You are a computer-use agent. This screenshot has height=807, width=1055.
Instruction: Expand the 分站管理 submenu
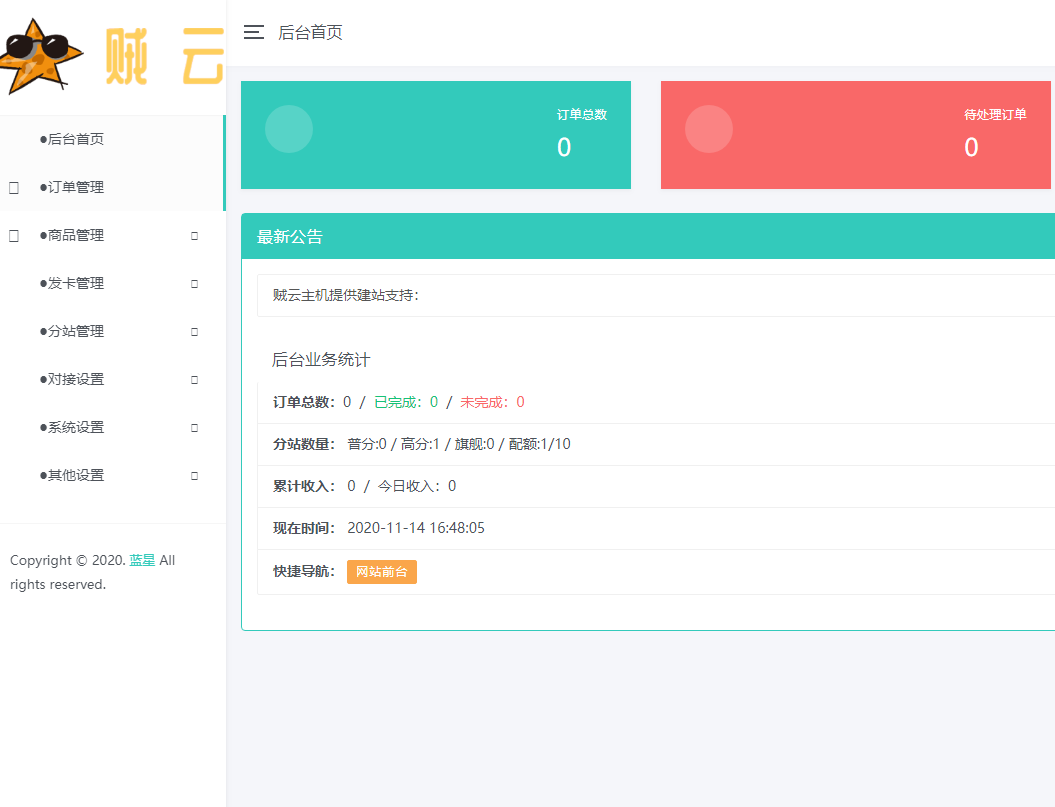[x=193, y=331]
